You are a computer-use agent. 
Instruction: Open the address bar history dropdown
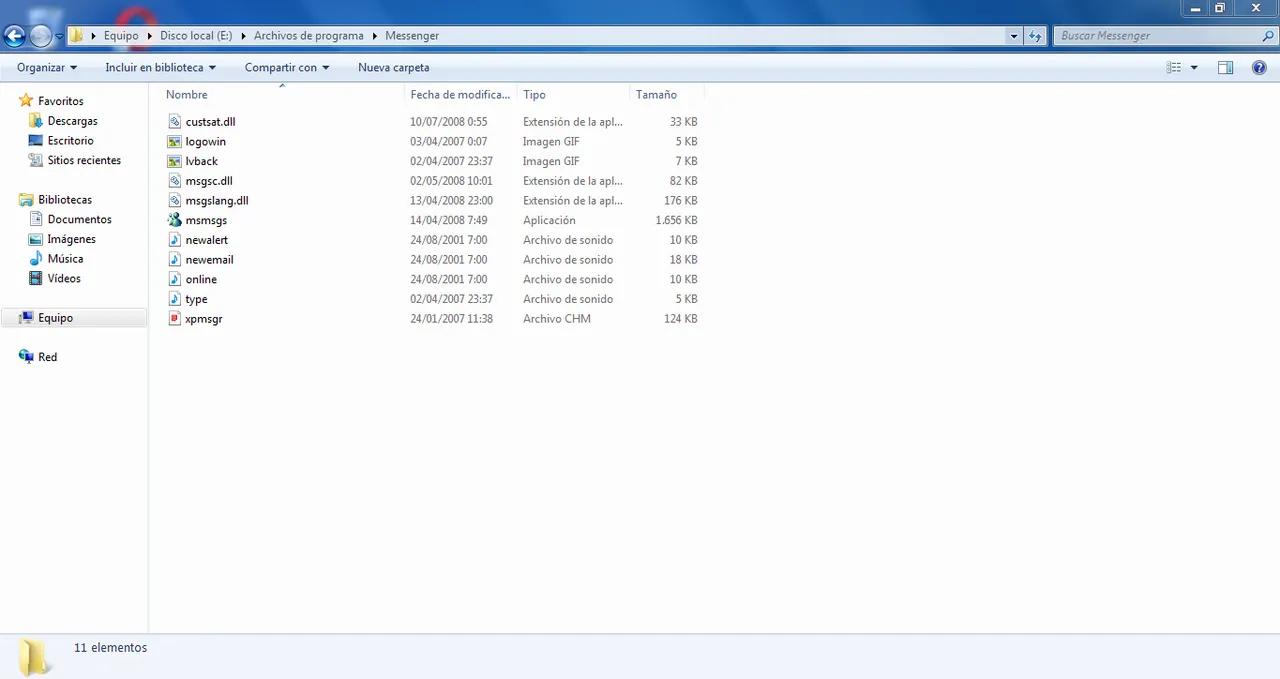(x=1014, y=36)
